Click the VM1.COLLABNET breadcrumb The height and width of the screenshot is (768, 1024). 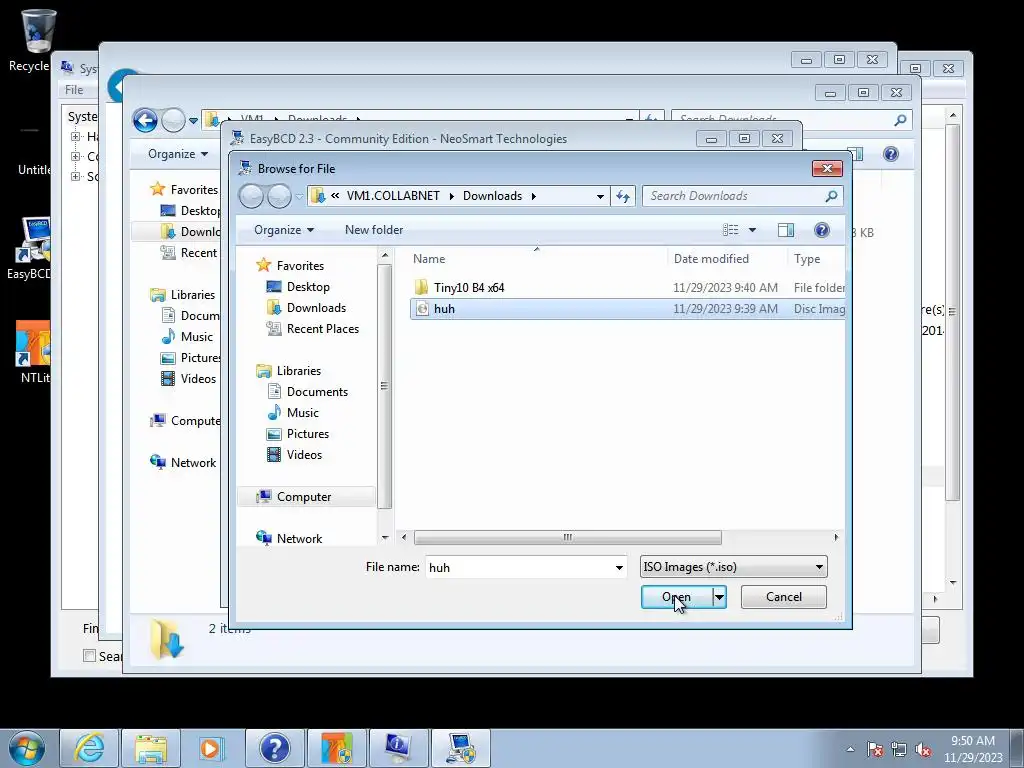[x=393, y=196]
